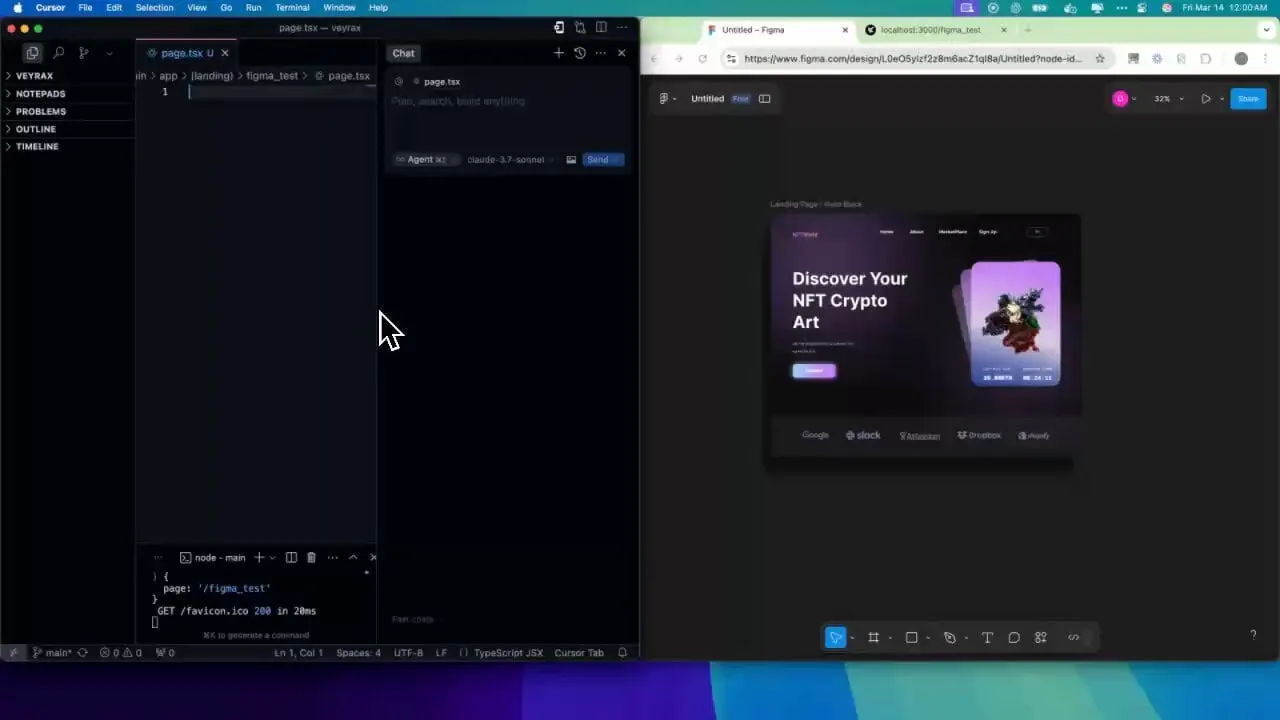Open Dev Mode via the code icon
Screen dimensions: 1280x720
coord(1073,637)
